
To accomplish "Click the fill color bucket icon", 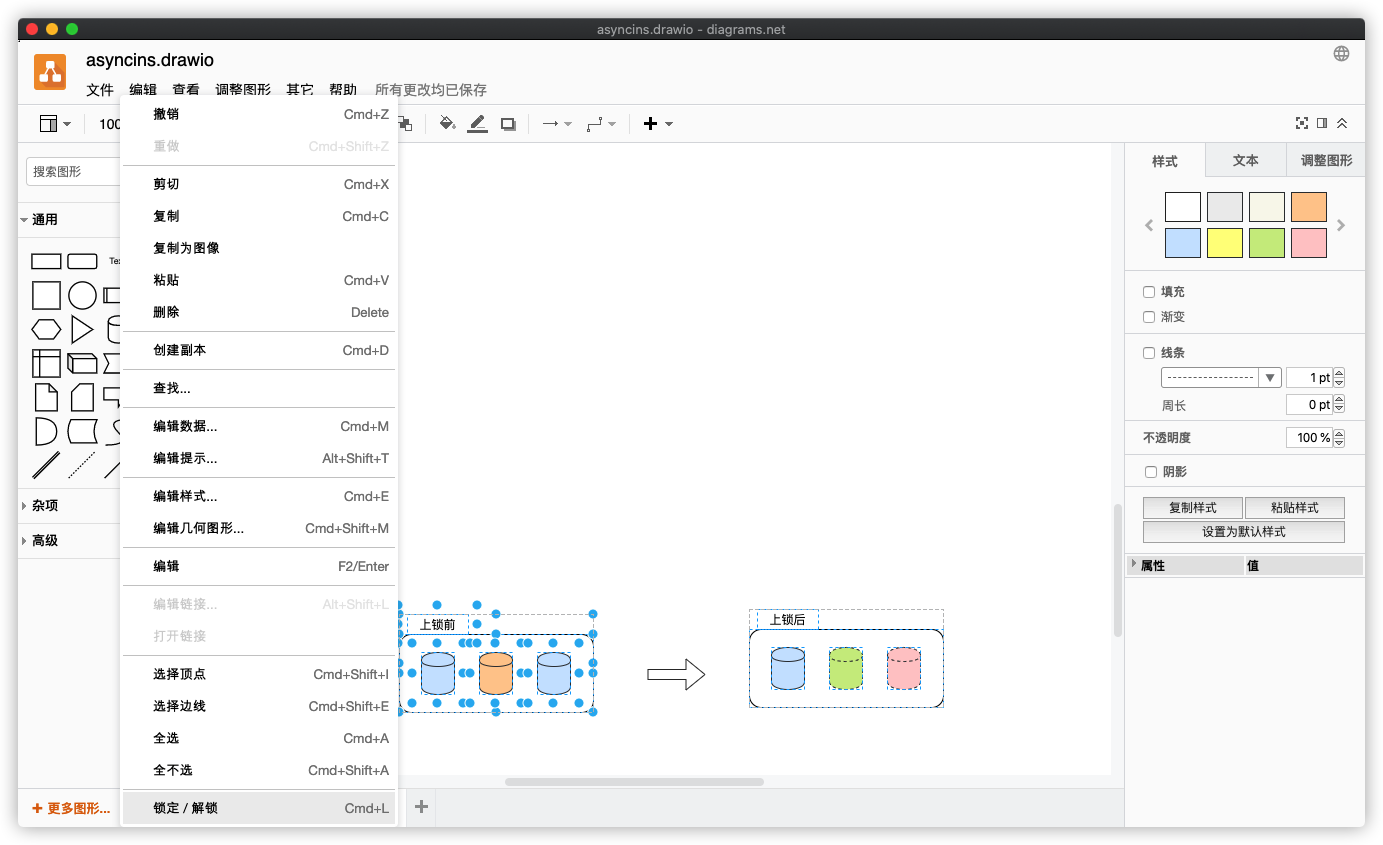I will click(x=447, y=124).
